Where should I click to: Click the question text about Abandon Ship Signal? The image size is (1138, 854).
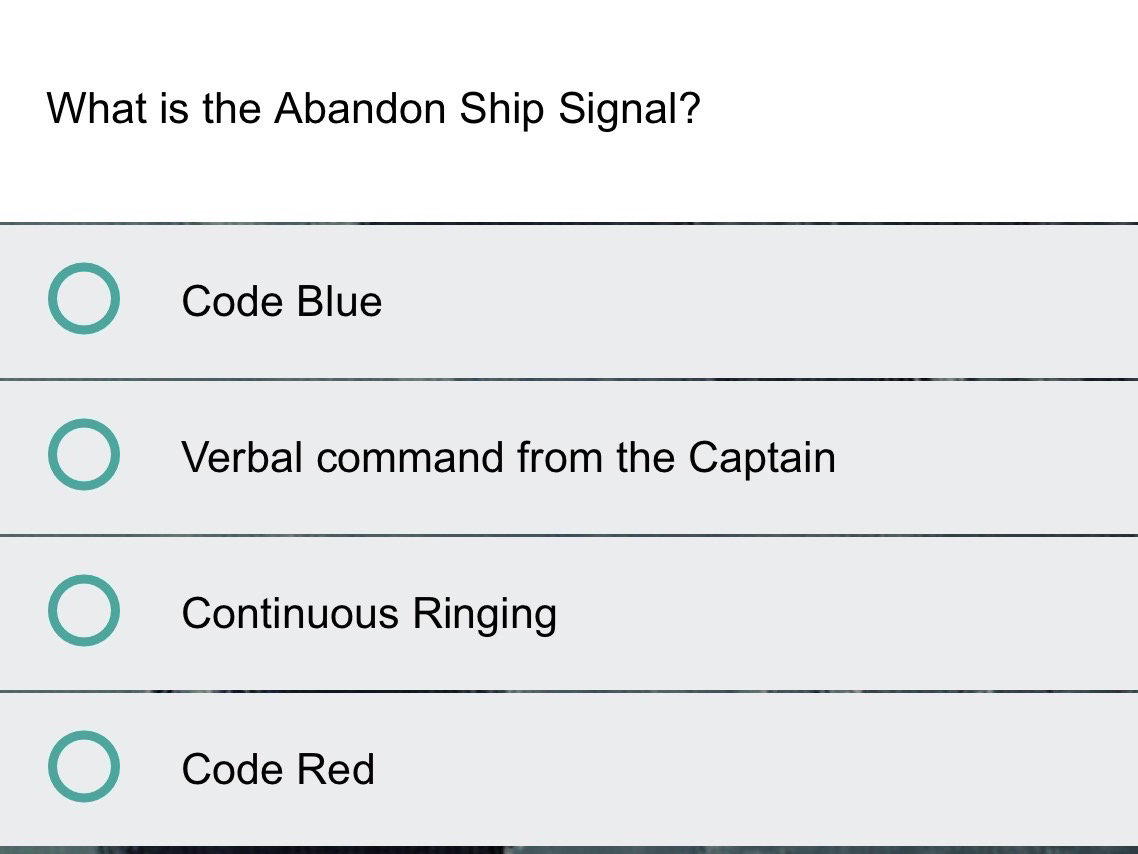point(374,109)
